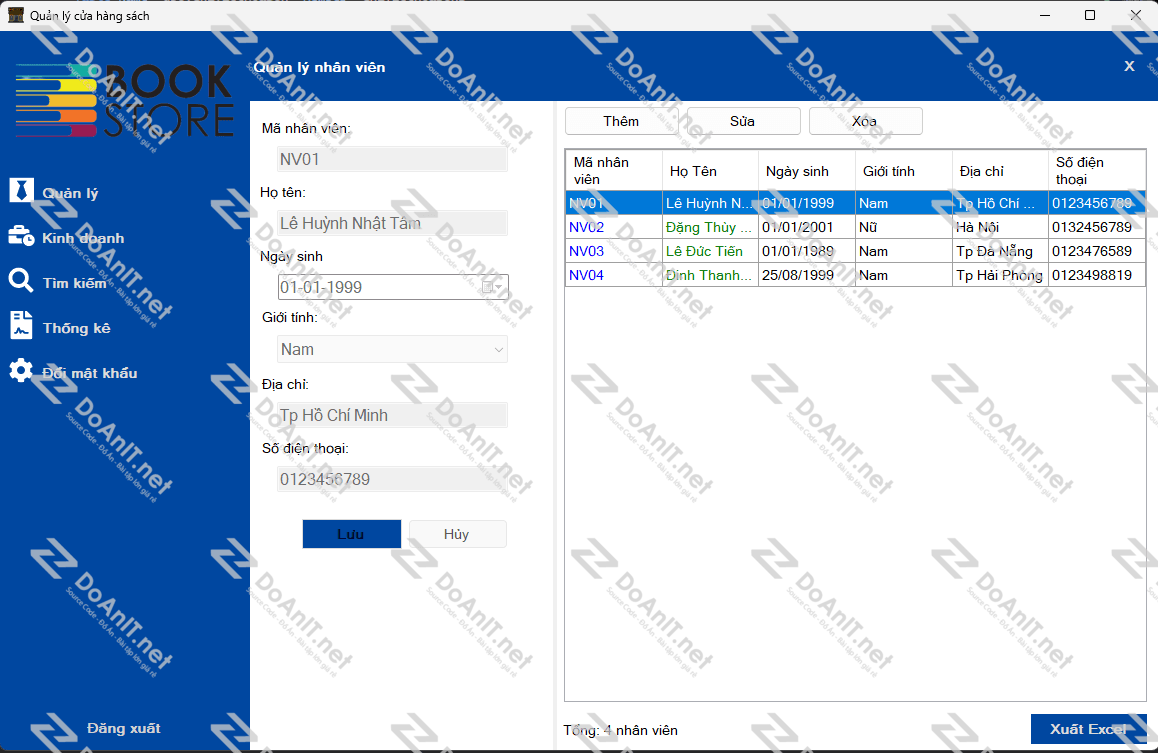
Task: Close the Quản lý nhân viên panel
Action: (1129, 66)
